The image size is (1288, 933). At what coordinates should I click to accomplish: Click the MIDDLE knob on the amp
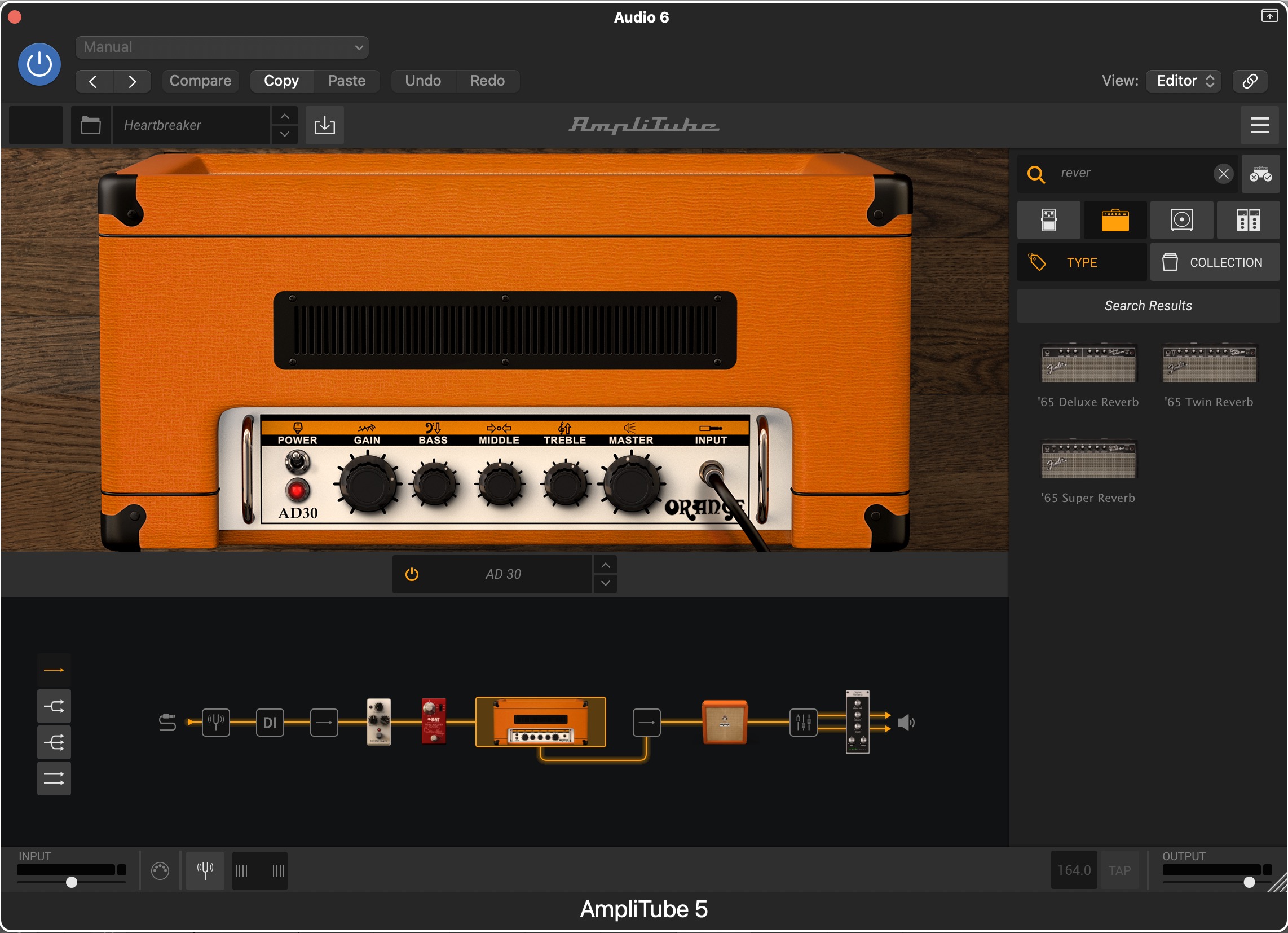(499, 484)
